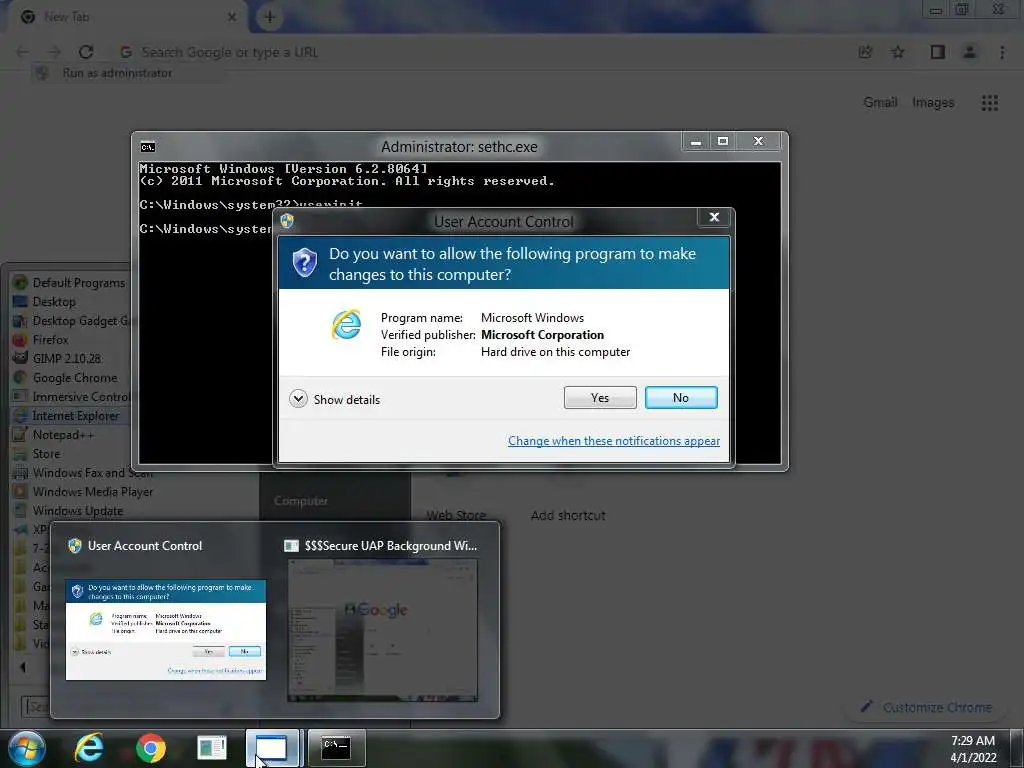
Task: Click the Start menu Back arrow
Action: coord(23,667)
